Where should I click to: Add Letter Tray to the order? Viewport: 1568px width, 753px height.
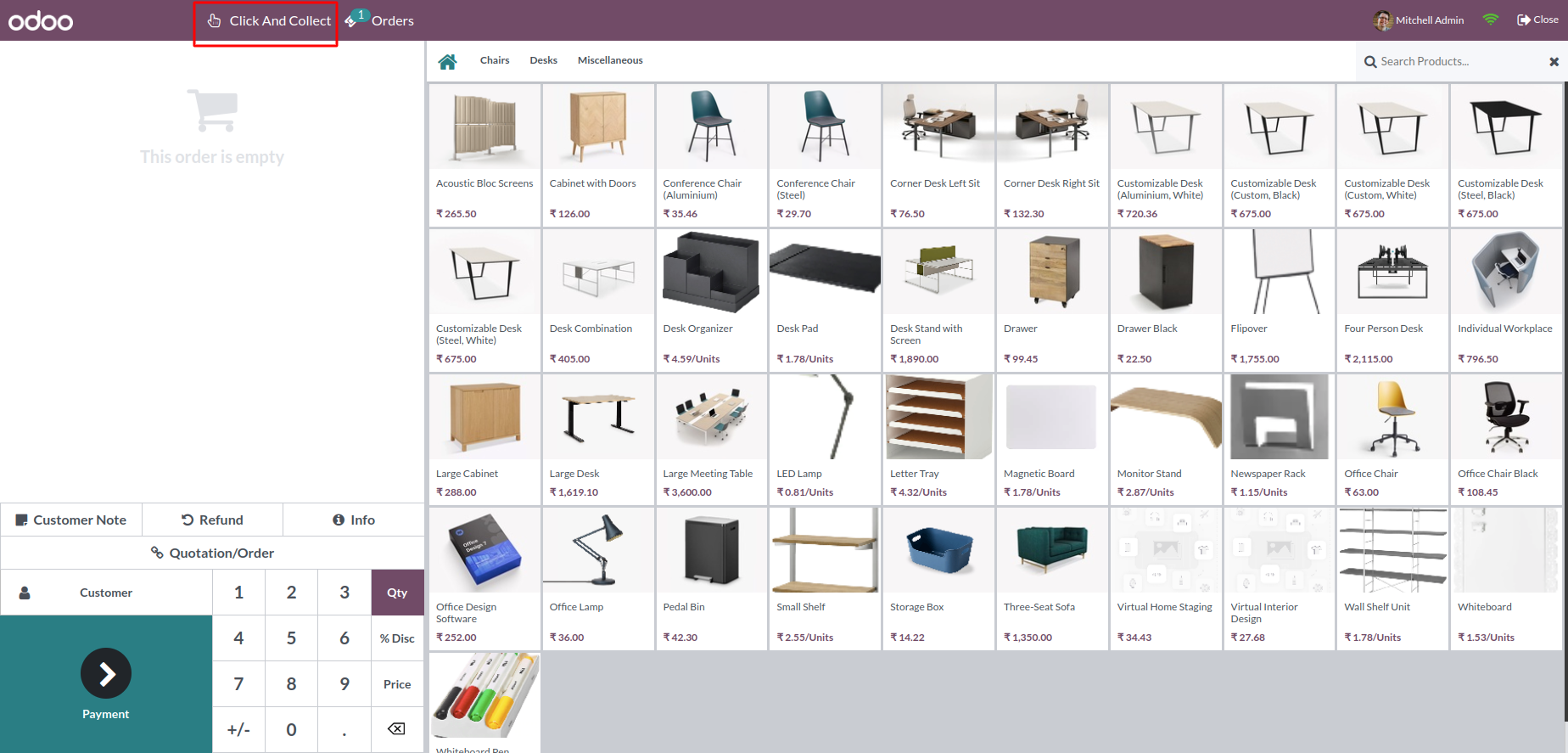coord(938,439)
